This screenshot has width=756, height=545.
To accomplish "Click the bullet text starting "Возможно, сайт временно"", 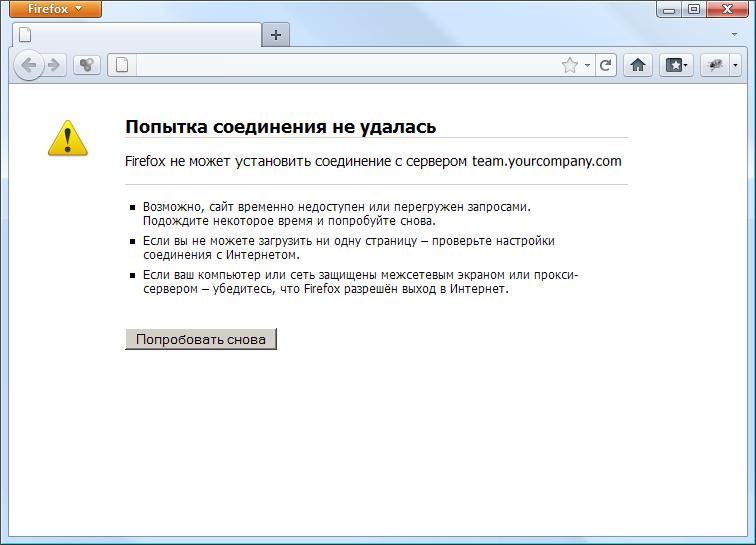I will click(x=337, y=214).
